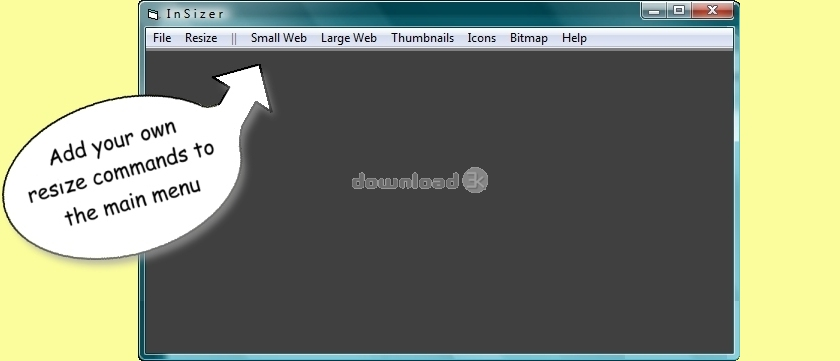
Task: Click empty menu bar area right of Help
Action: tap(660, 38)
